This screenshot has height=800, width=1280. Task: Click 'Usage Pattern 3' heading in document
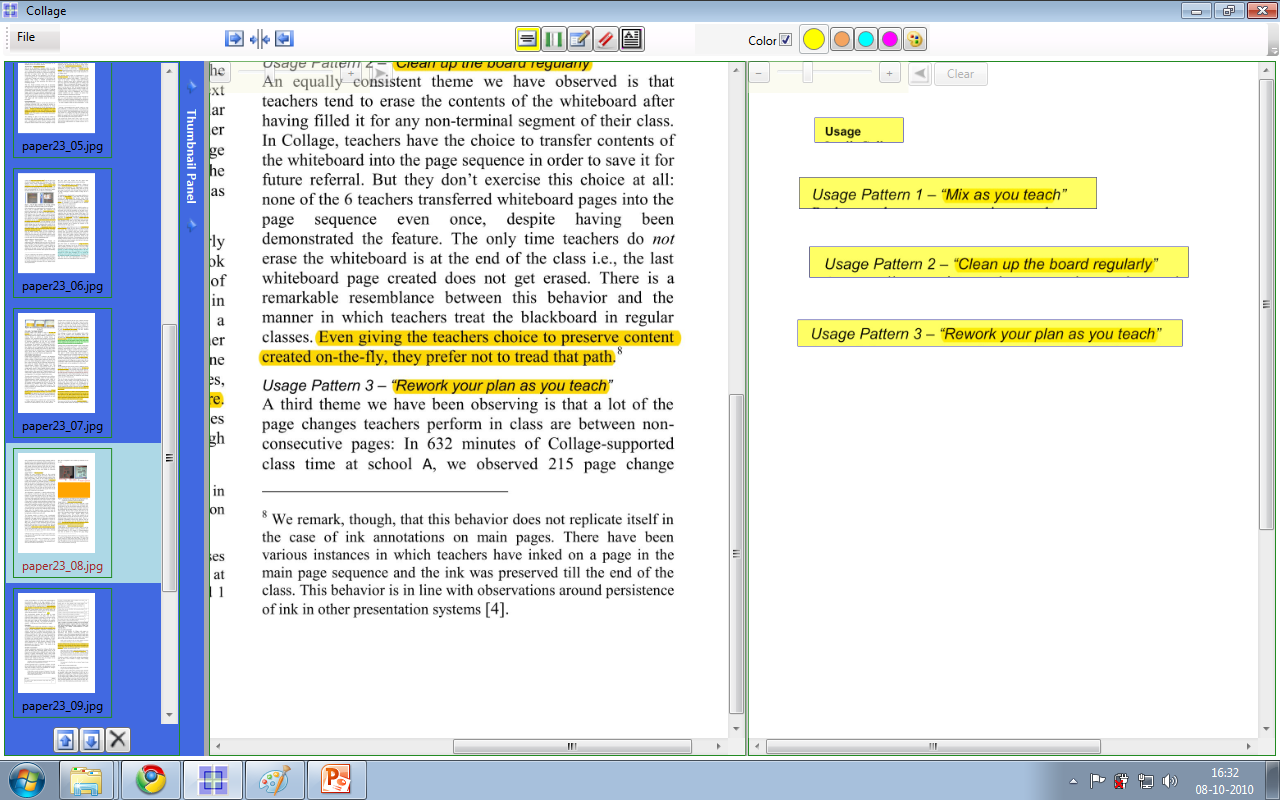coord(437,385)
